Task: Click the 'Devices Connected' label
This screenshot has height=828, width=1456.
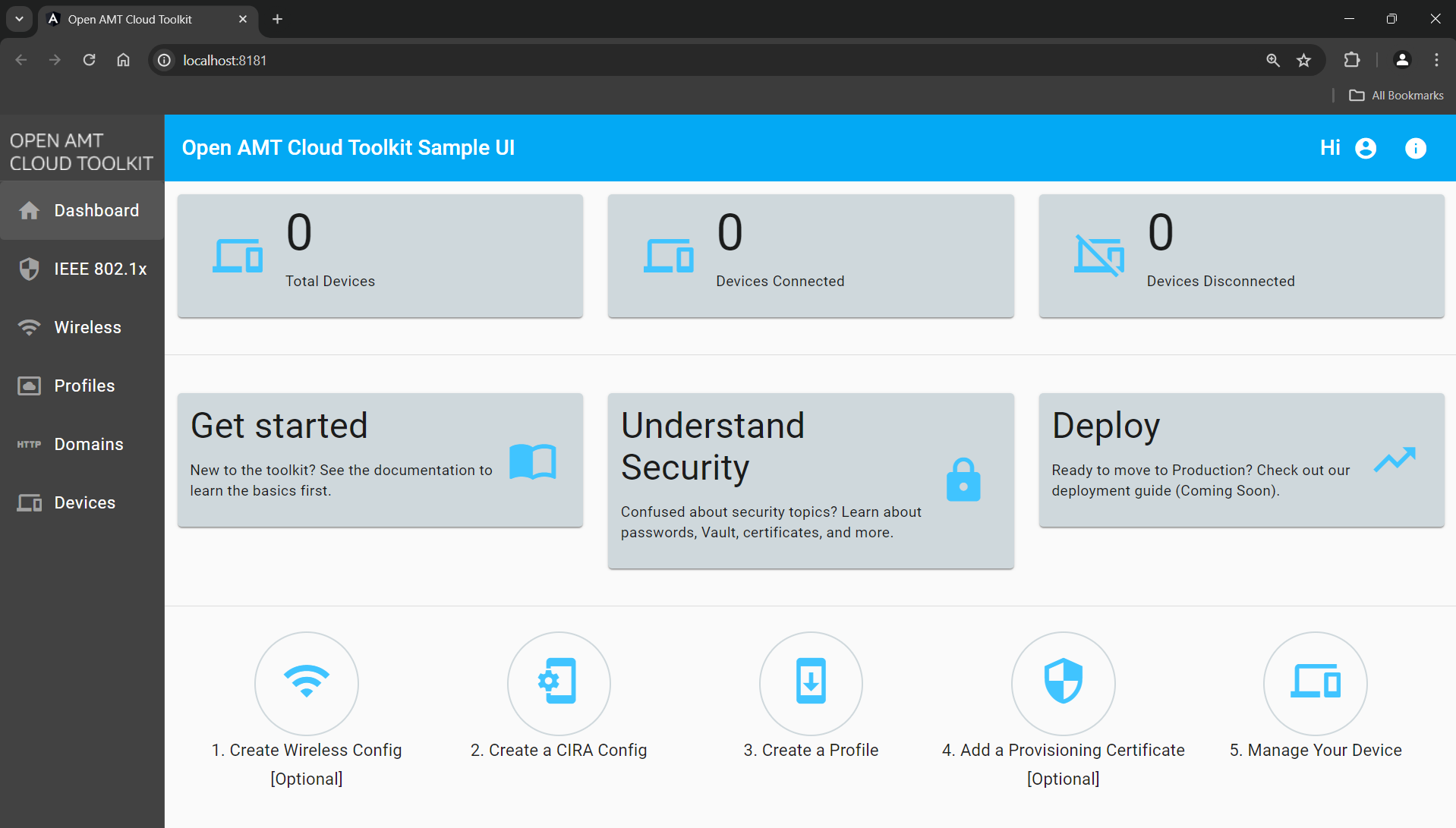Action: pos(780,281)
